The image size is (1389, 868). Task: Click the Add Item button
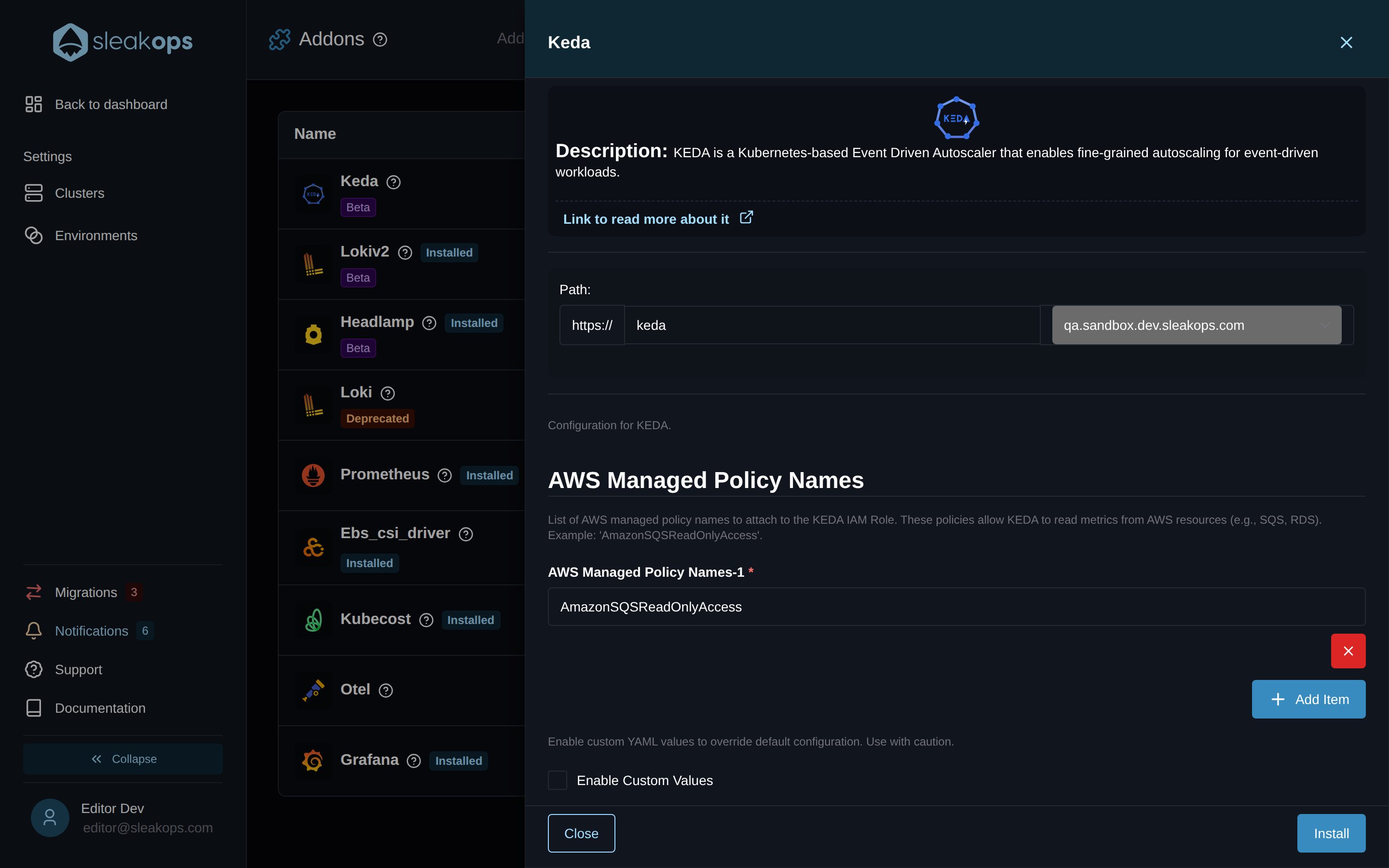1308,699
